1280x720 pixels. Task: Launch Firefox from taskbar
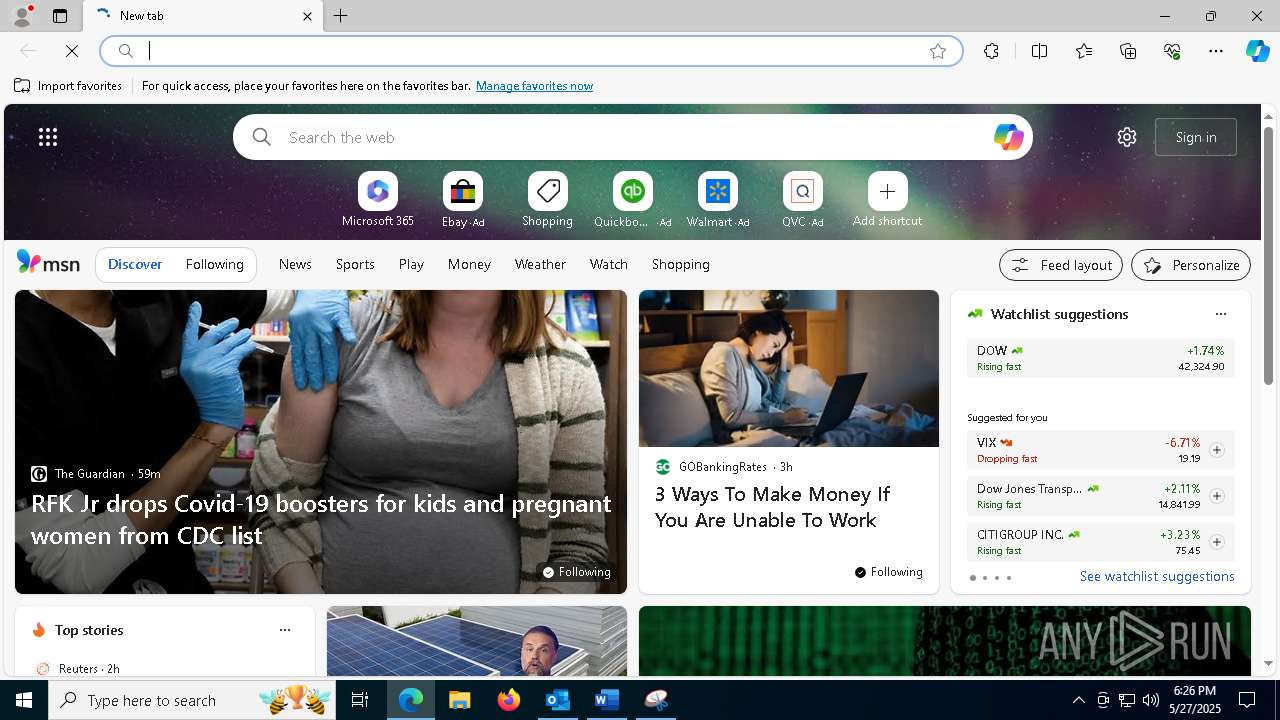[509, 700]
